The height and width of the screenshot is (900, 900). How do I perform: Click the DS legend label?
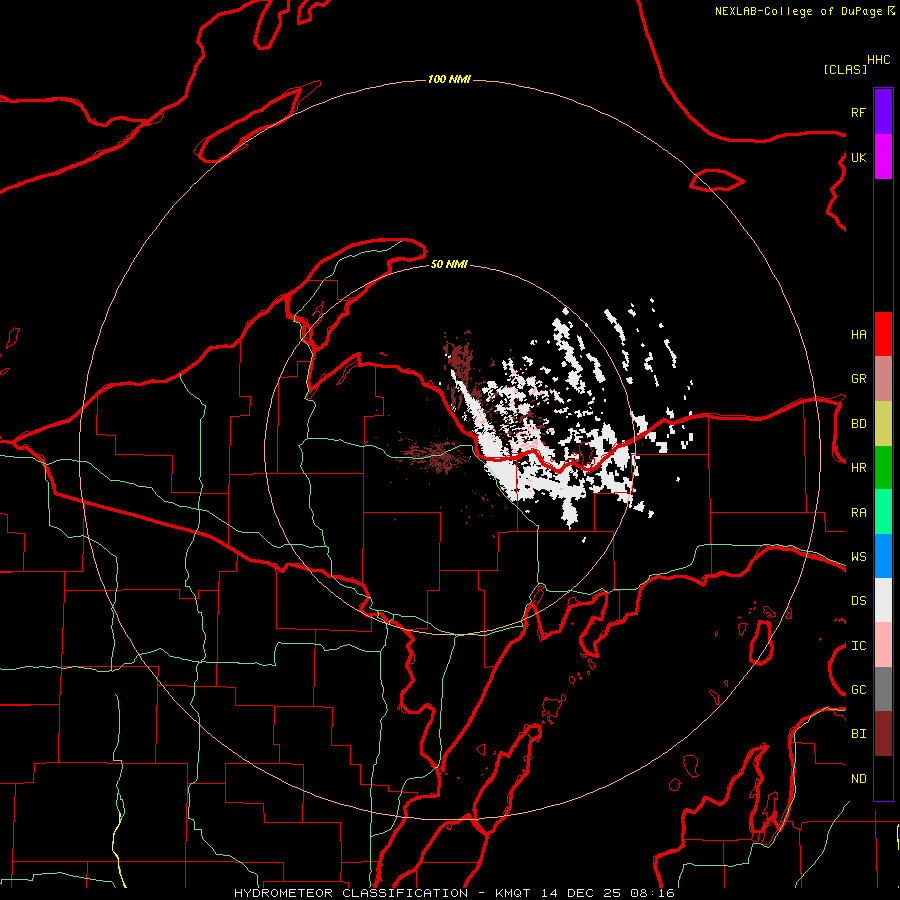858,601
